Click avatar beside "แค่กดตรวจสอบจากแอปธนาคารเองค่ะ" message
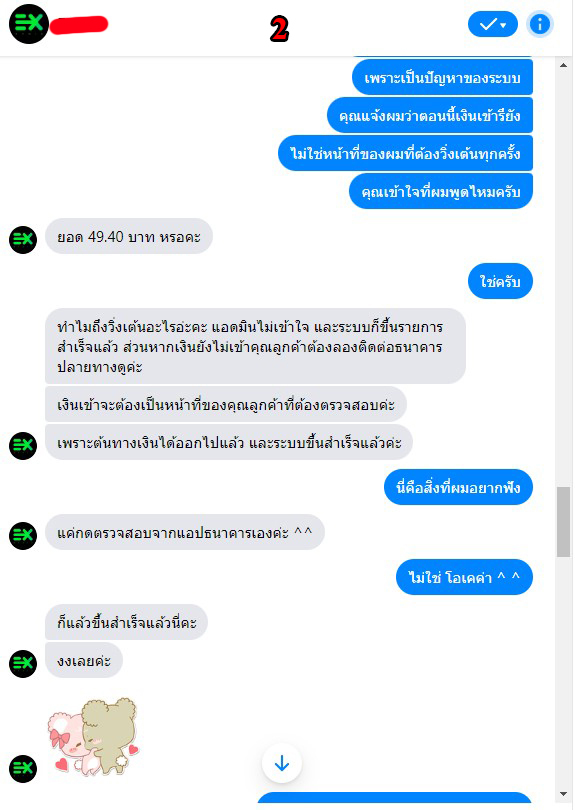This screenshot has width=575, height=810. click(23, 535)
